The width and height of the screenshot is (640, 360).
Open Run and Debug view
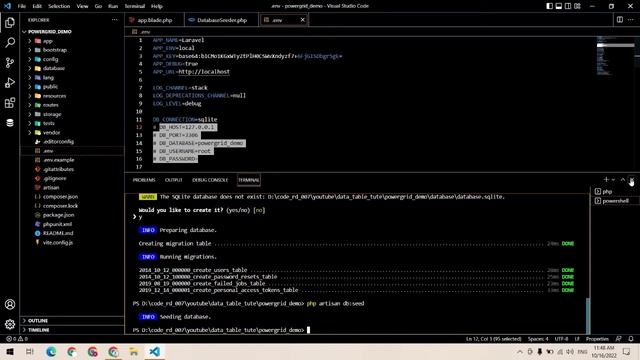tap(10, 82)
